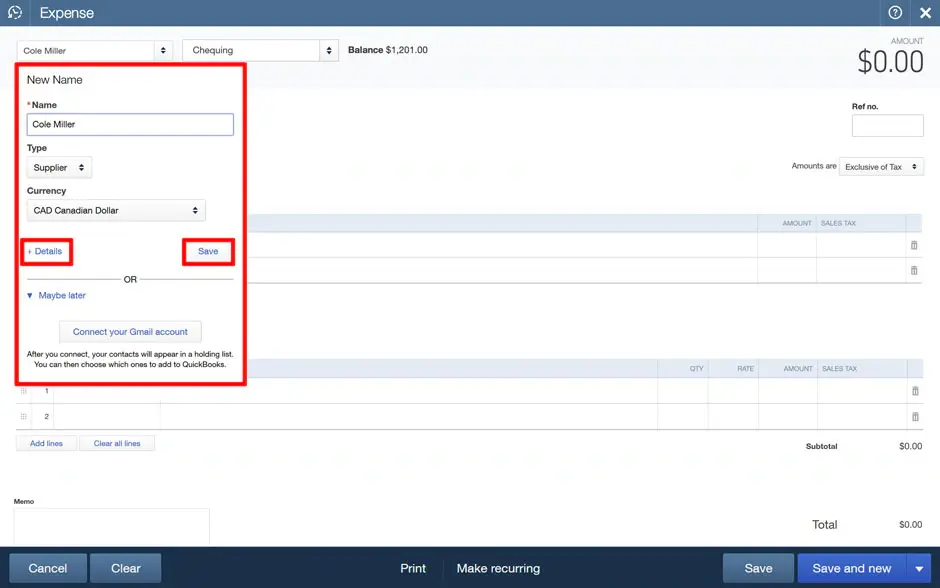Click the Total $0.00 value
The image size is (940, 588).
tap(911, 524)
